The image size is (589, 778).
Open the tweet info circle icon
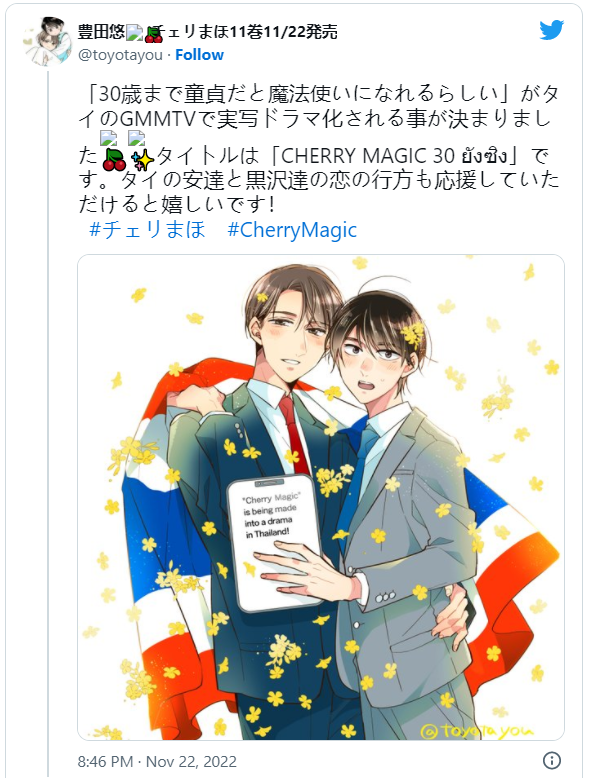[552, 760]
